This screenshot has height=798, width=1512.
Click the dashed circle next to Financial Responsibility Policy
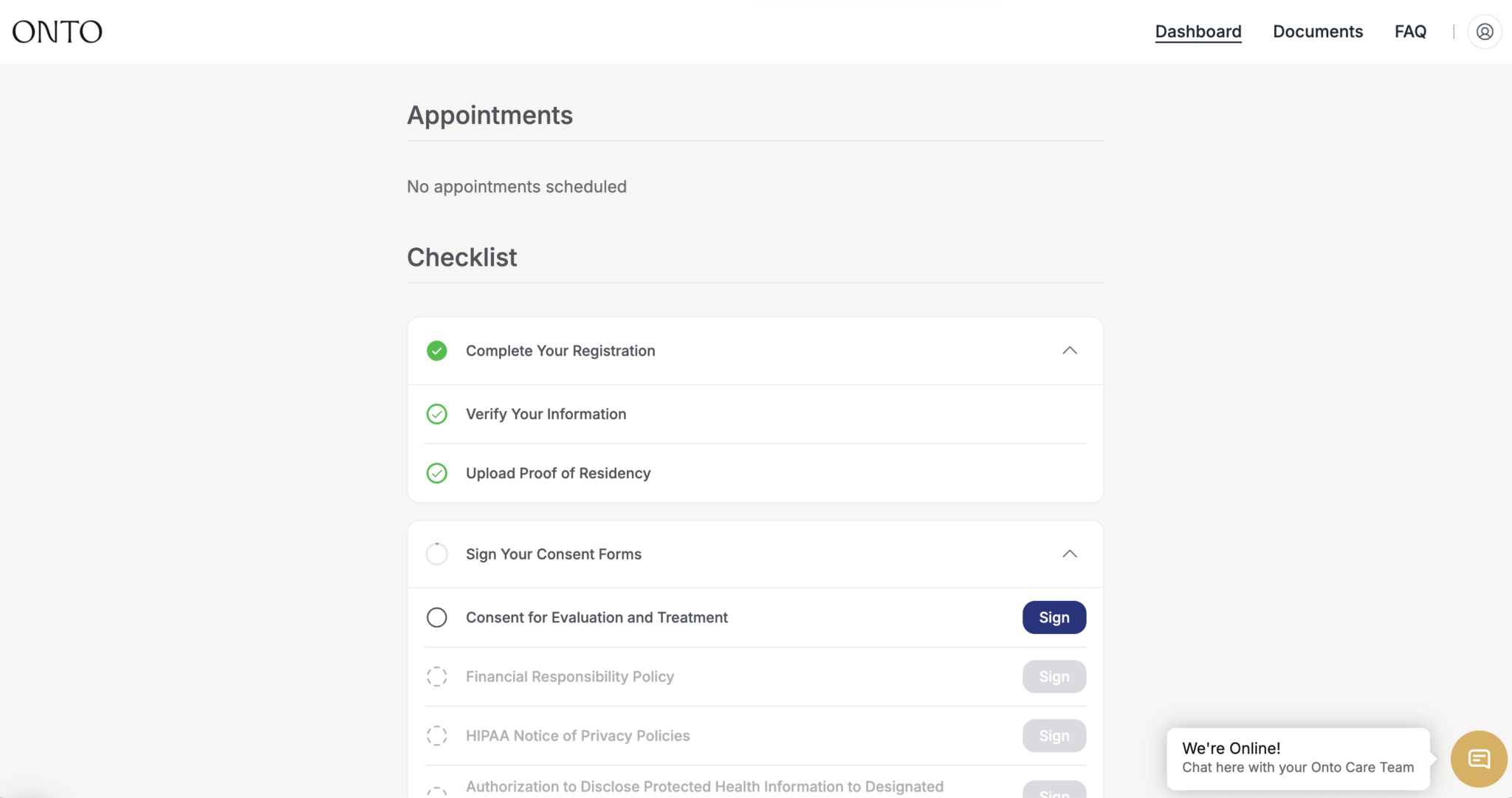(437, 676)
